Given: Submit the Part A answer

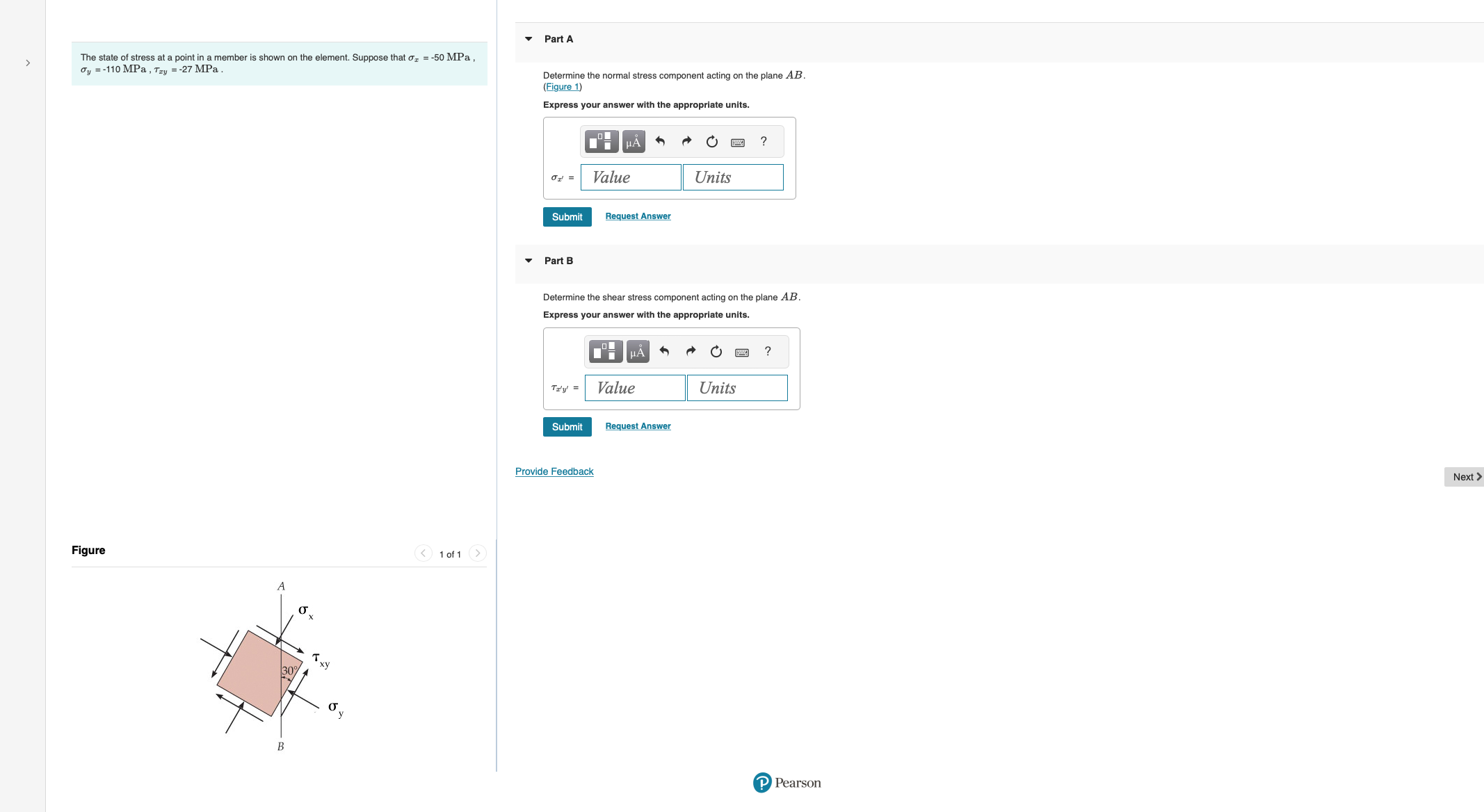Looking at the screenshot, I should (567, 216).
